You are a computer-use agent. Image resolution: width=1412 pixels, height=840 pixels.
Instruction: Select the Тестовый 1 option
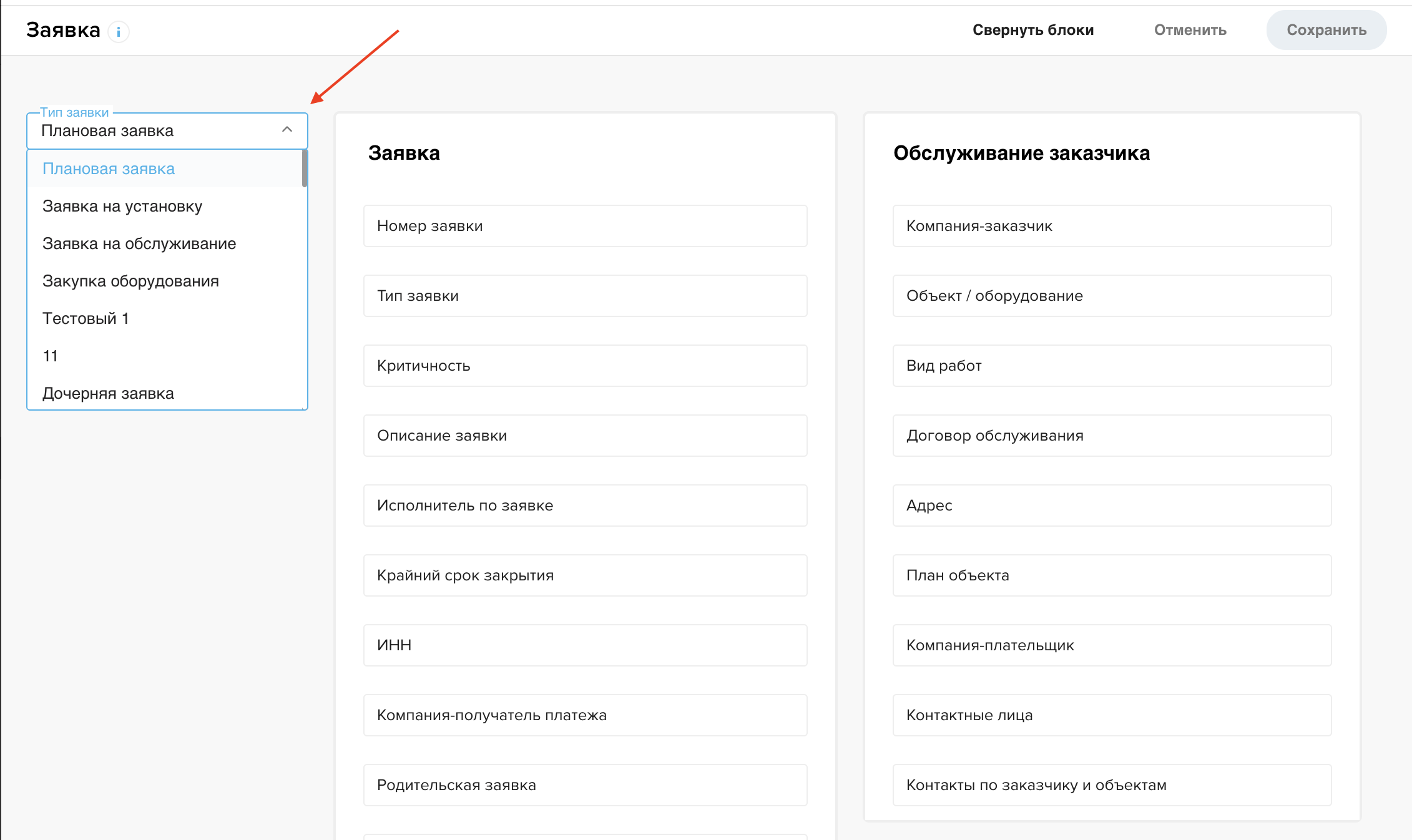pyautogui.click(x=86, y=319)
